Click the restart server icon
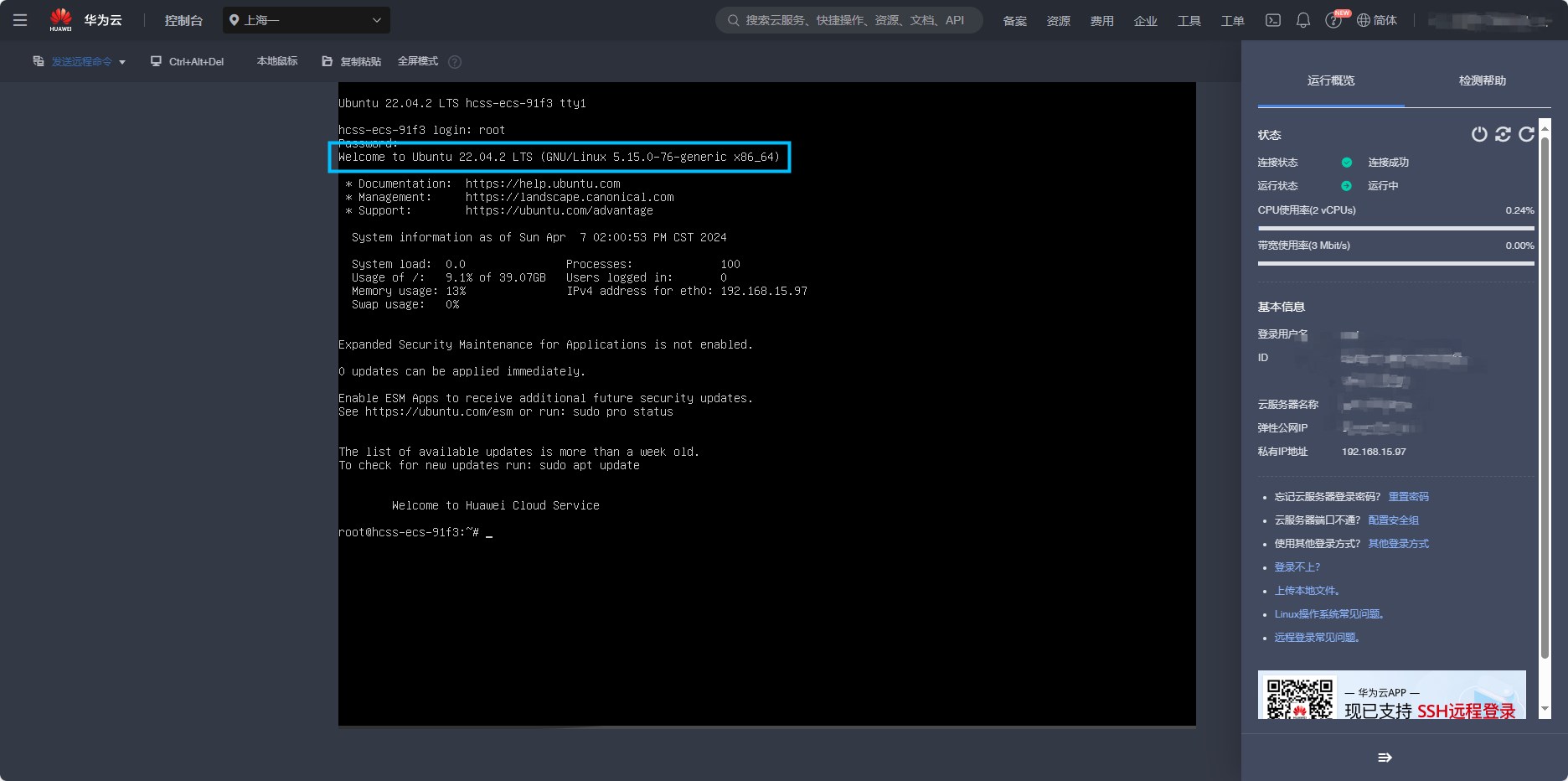Image resolution: width=1568 pixels, height=781 pixels. (1503, 134)
